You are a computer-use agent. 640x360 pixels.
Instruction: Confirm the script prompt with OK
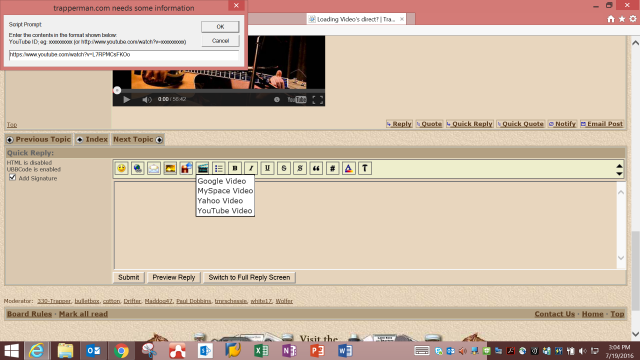(220, 27)
